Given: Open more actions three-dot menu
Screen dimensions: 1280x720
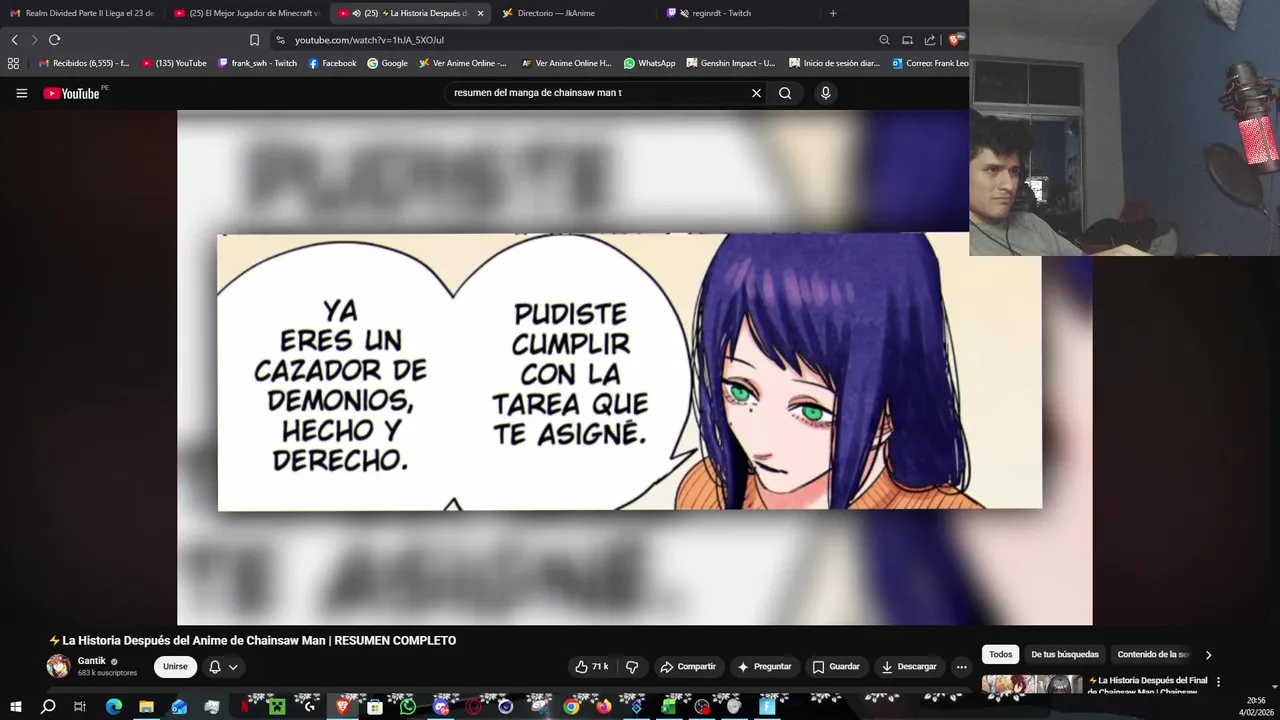Looking at the screenshot, I should pyautogui.click(x=961, y=667).
